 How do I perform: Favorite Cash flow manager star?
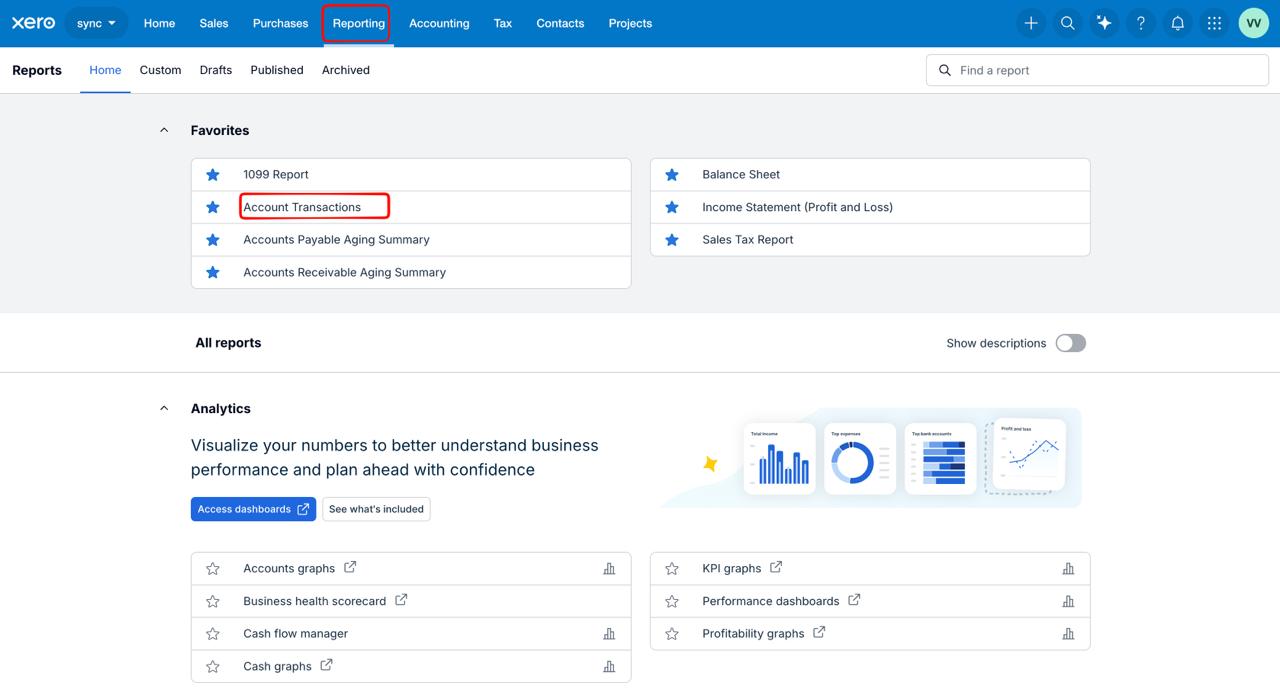pyautogui.click(x=213, y=634)
